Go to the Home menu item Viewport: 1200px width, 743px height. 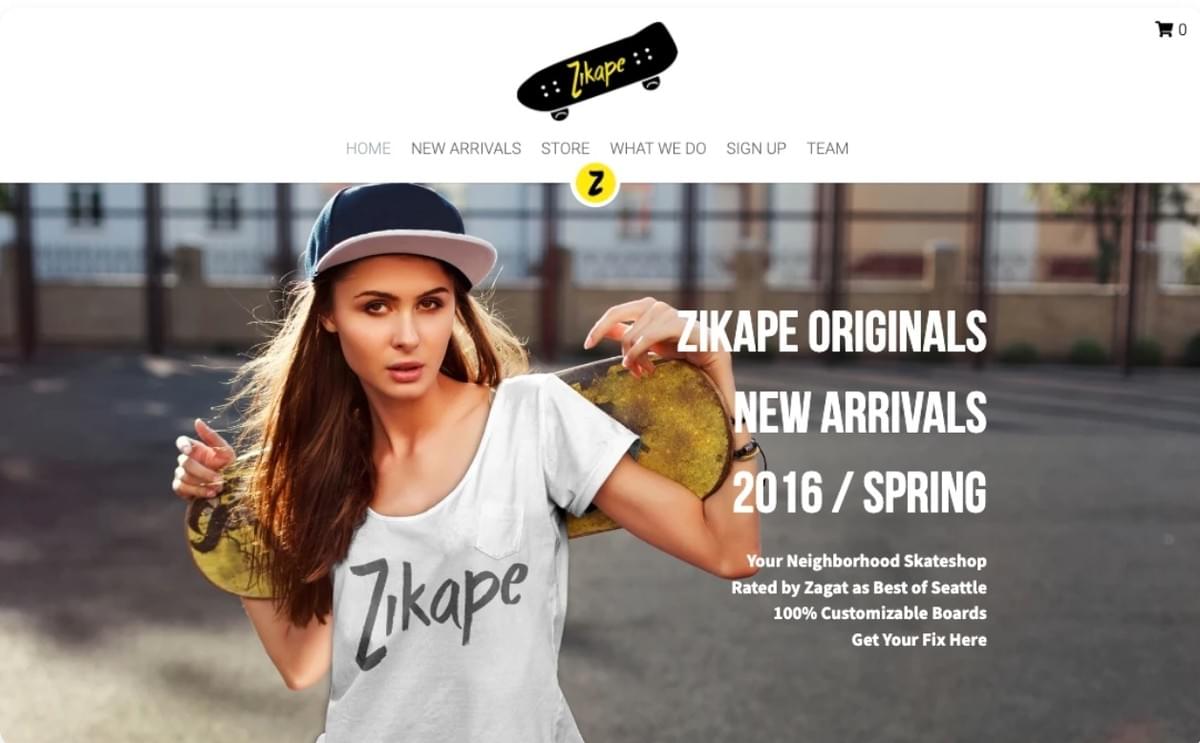point(368,148)
